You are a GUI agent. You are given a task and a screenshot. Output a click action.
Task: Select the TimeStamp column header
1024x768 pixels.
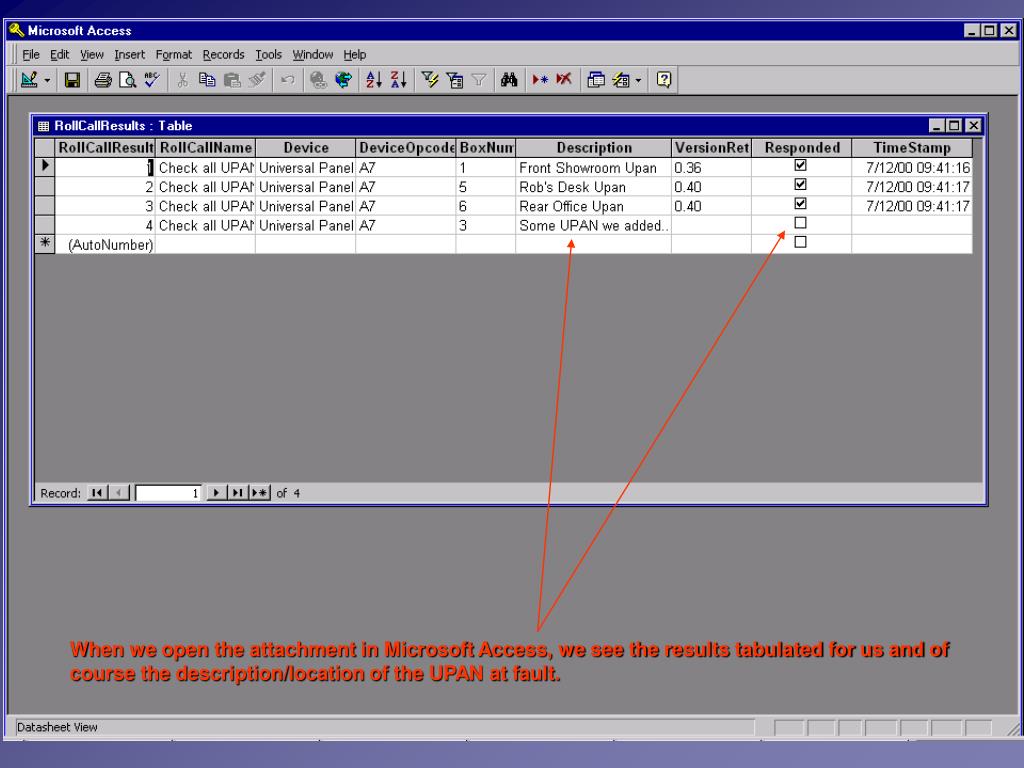click(912, 148)
